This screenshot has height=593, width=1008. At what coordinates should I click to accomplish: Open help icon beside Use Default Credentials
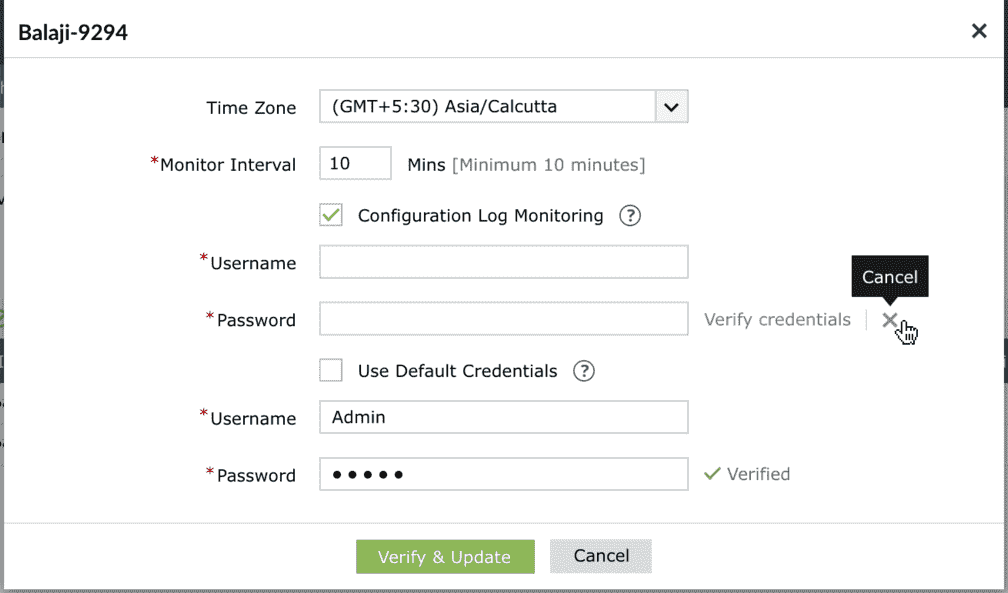tap(583, 371)
